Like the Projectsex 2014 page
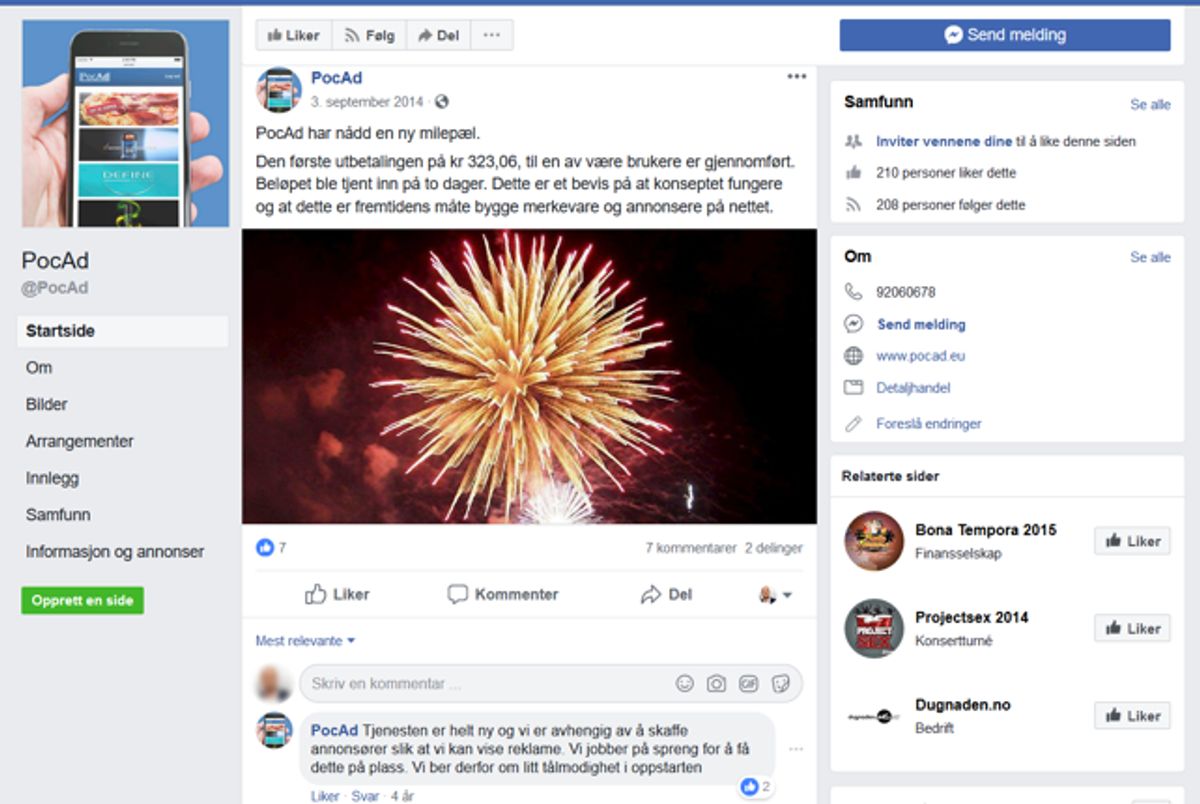 pos(1132,628)
